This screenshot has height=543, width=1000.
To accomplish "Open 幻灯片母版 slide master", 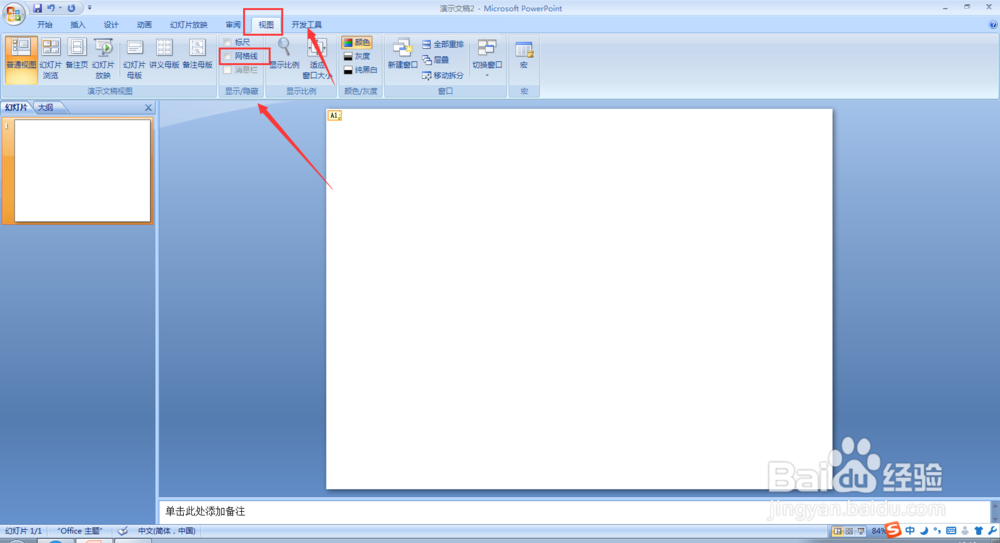I will (134, 60).
